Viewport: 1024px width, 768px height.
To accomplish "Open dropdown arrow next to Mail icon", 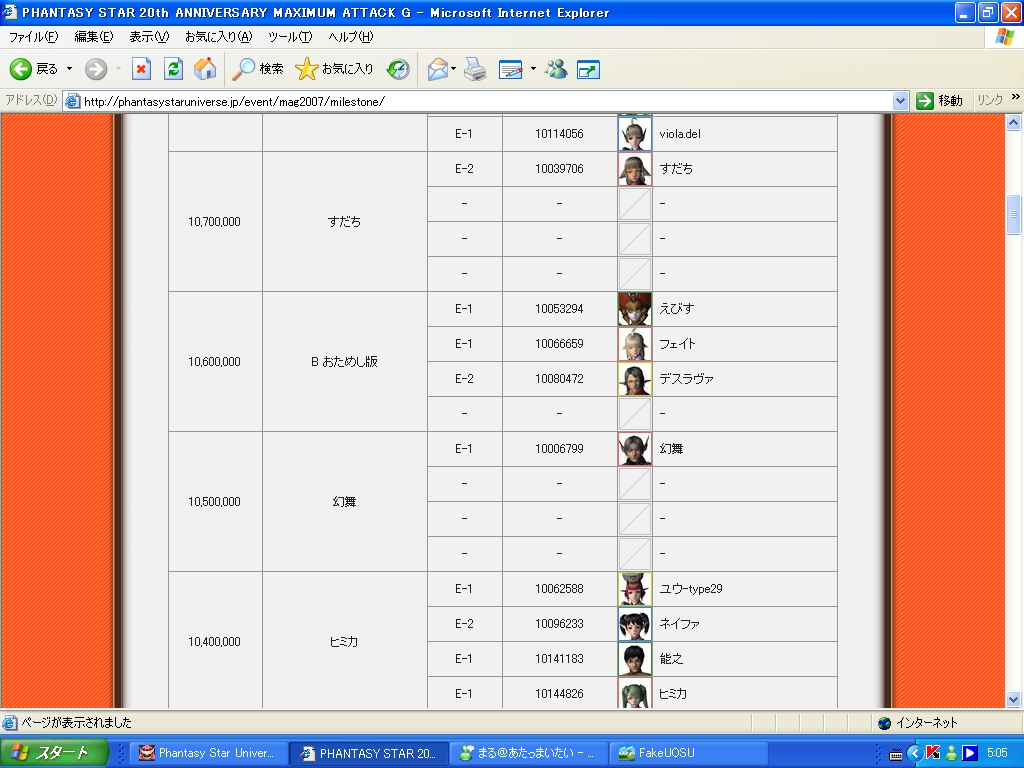I will tap(454, 69).
